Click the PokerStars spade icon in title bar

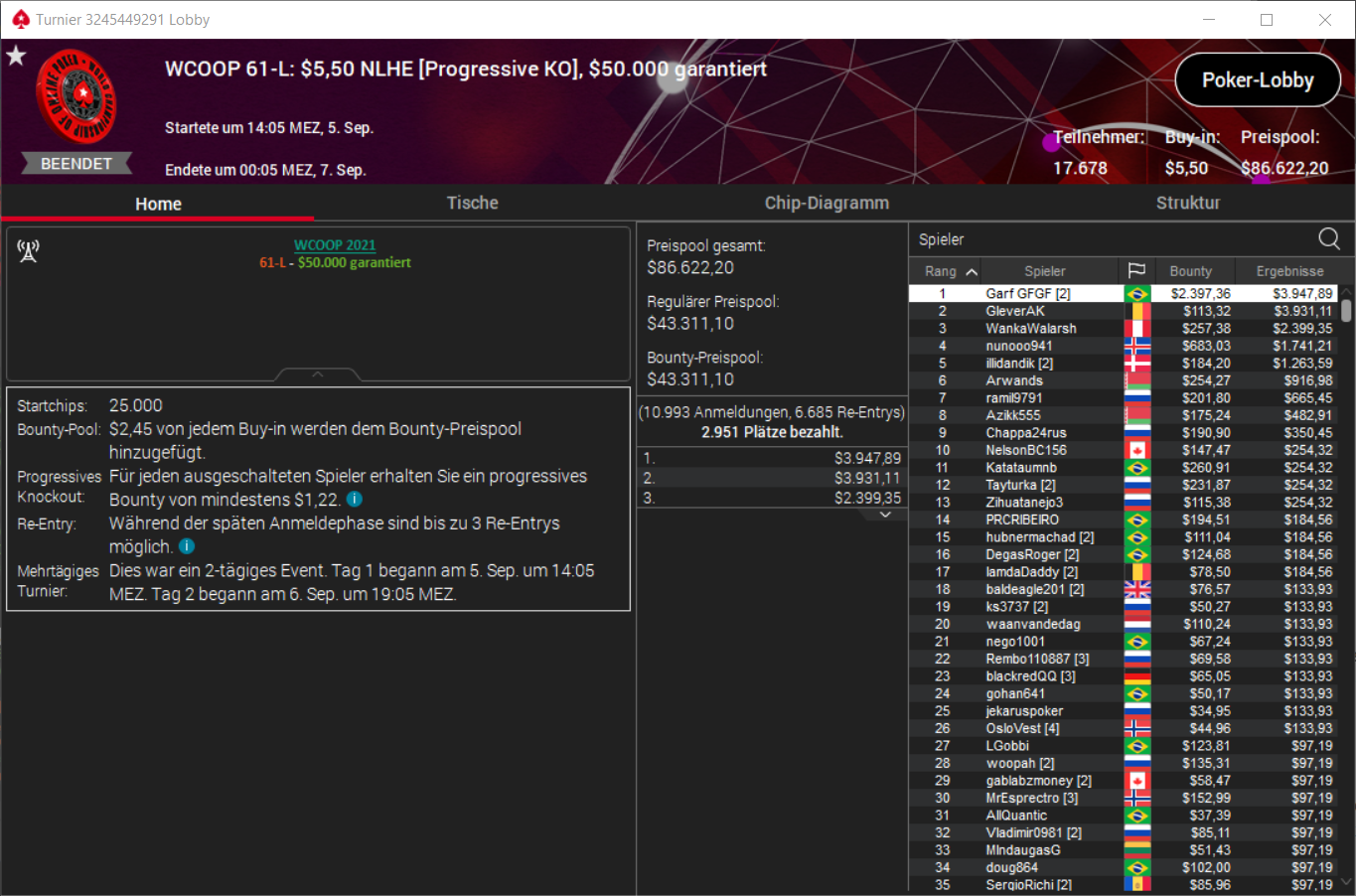[x=20, y=20]
